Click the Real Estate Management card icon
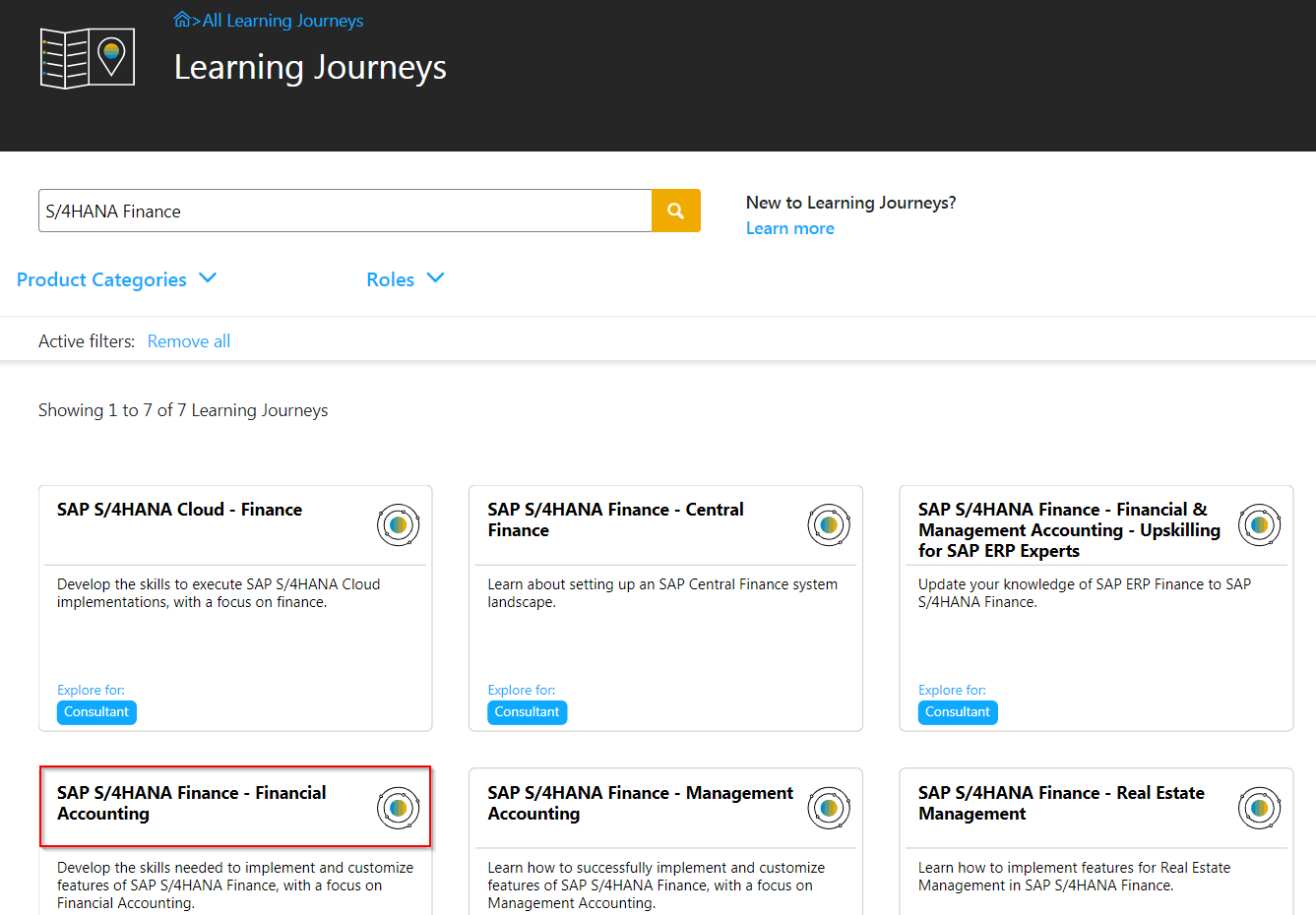Image resolution: width=1316 pixels, height=915 pixels. pos(1259,809)
